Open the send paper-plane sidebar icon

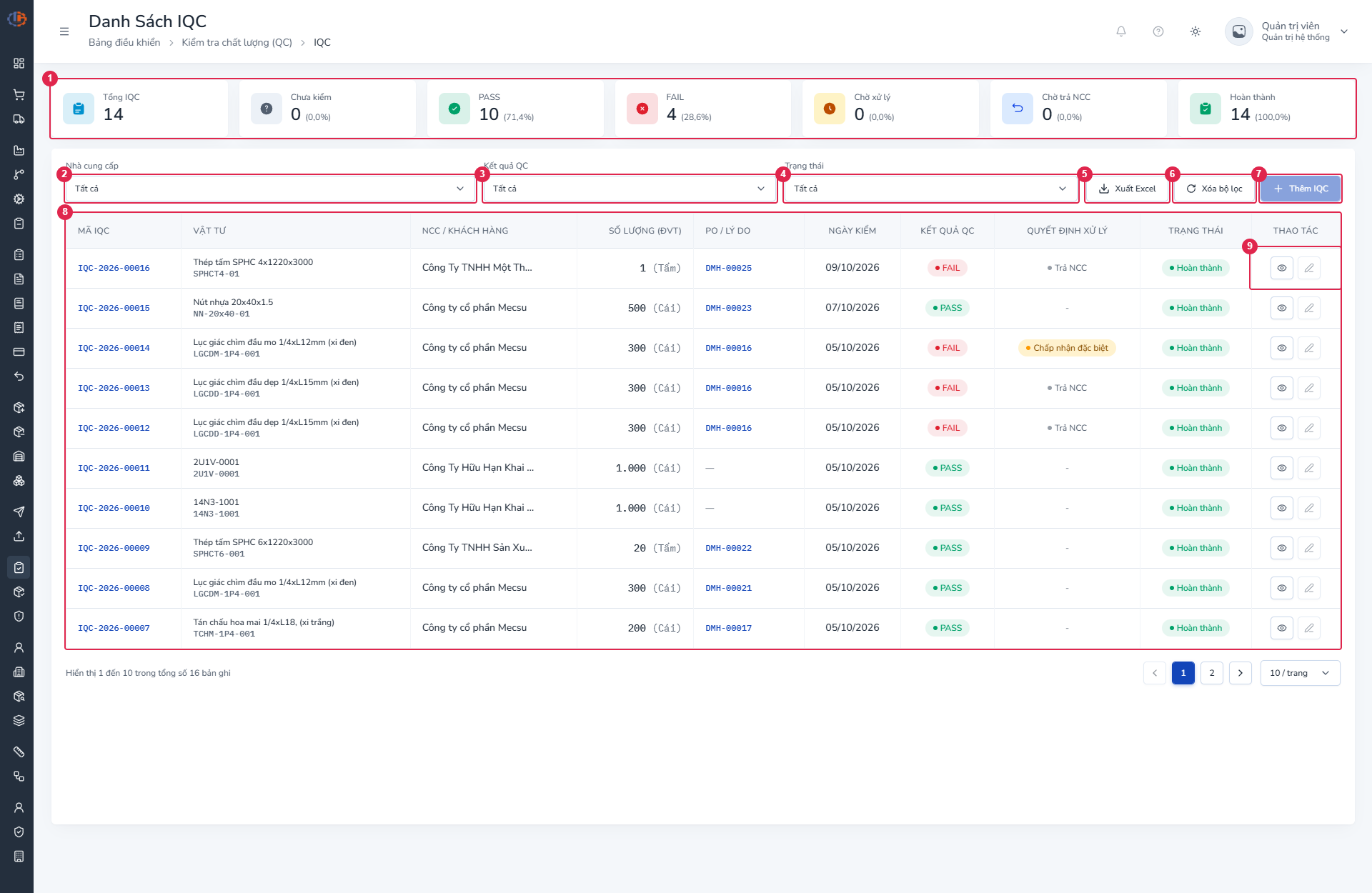click(x=19, y=512)
